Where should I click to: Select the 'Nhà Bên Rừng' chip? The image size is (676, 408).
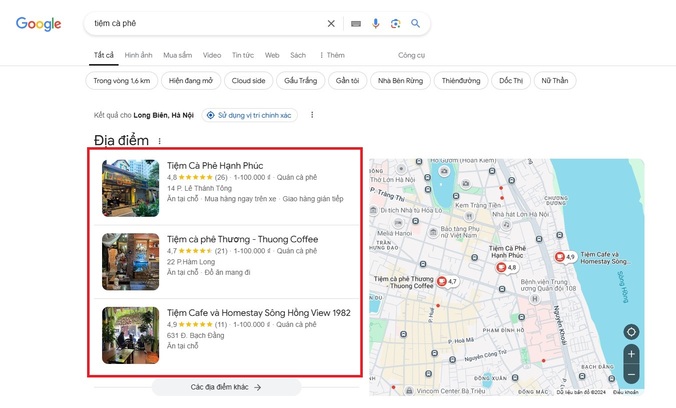401,81
